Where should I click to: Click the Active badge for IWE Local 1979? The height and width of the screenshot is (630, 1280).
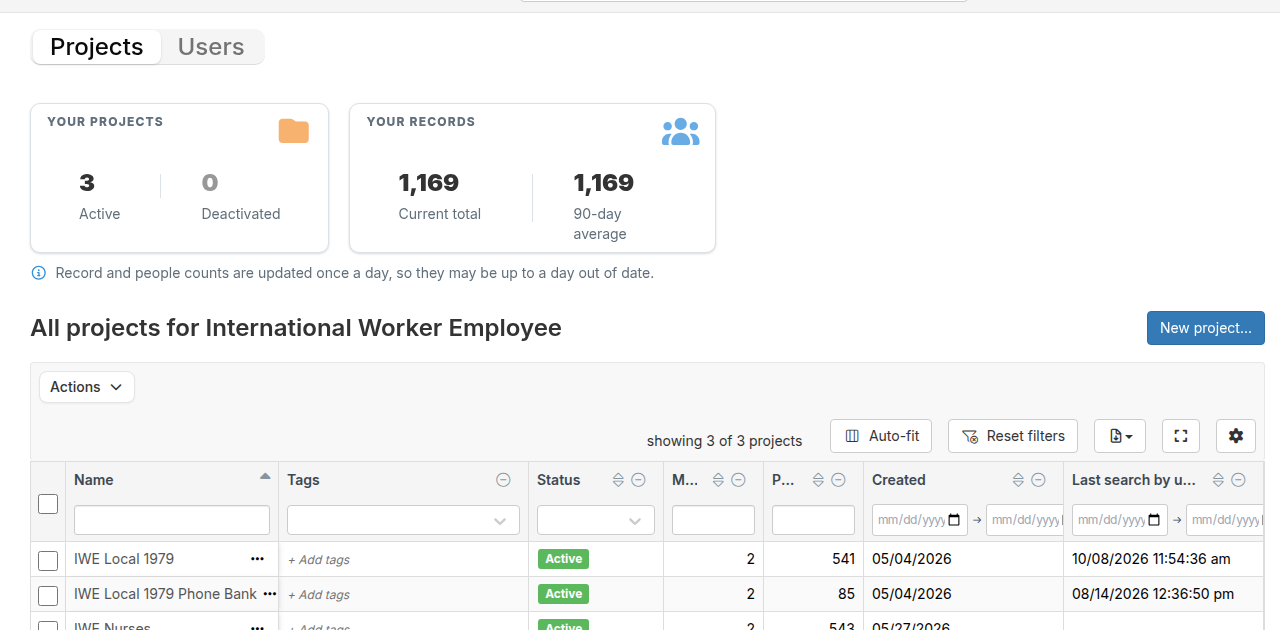point(563,559)
